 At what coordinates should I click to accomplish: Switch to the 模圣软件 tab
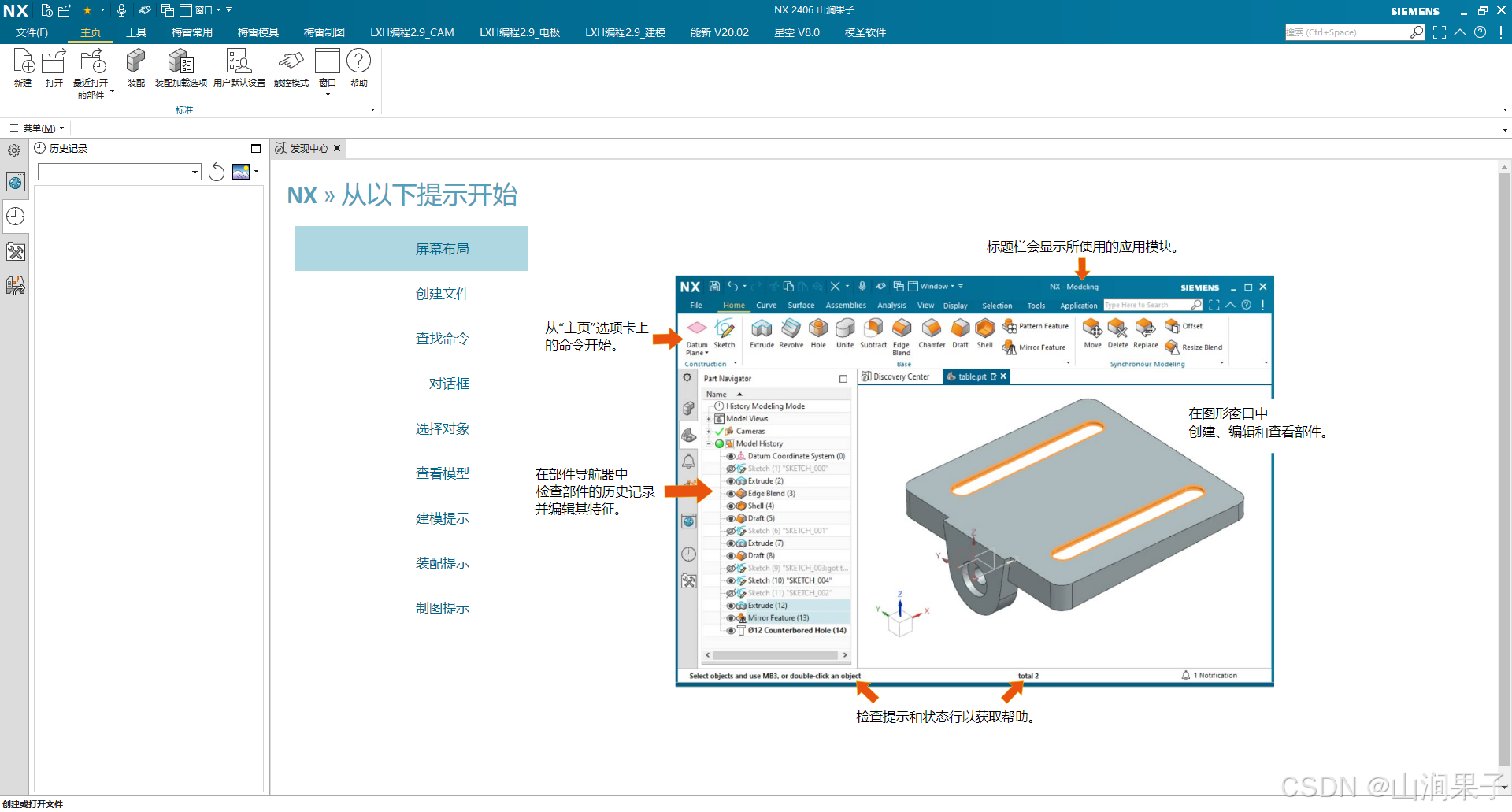[x=865, y=32]
